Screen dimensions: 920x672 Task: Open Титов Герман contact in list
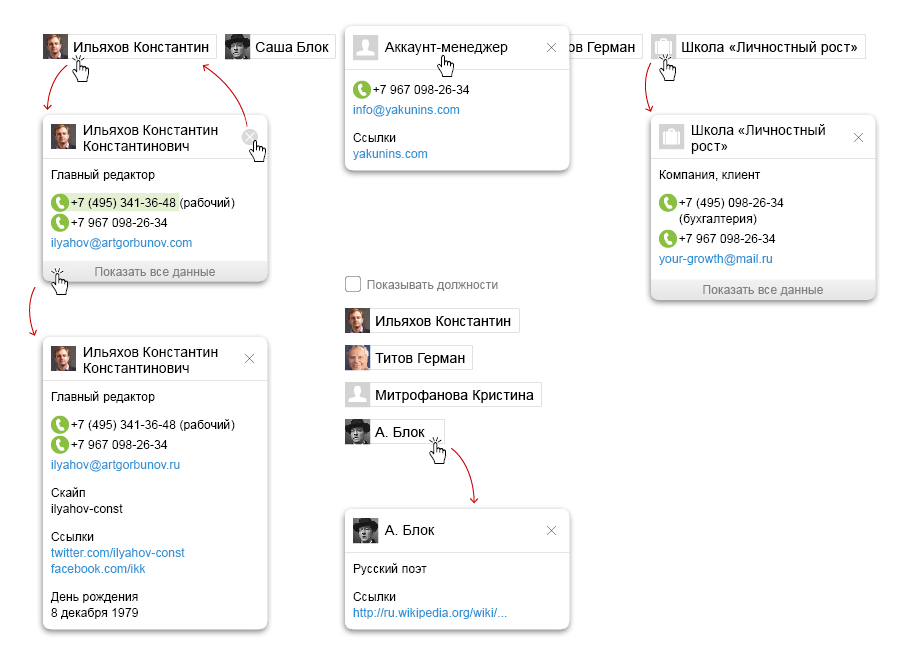click(x=409, y=358)
